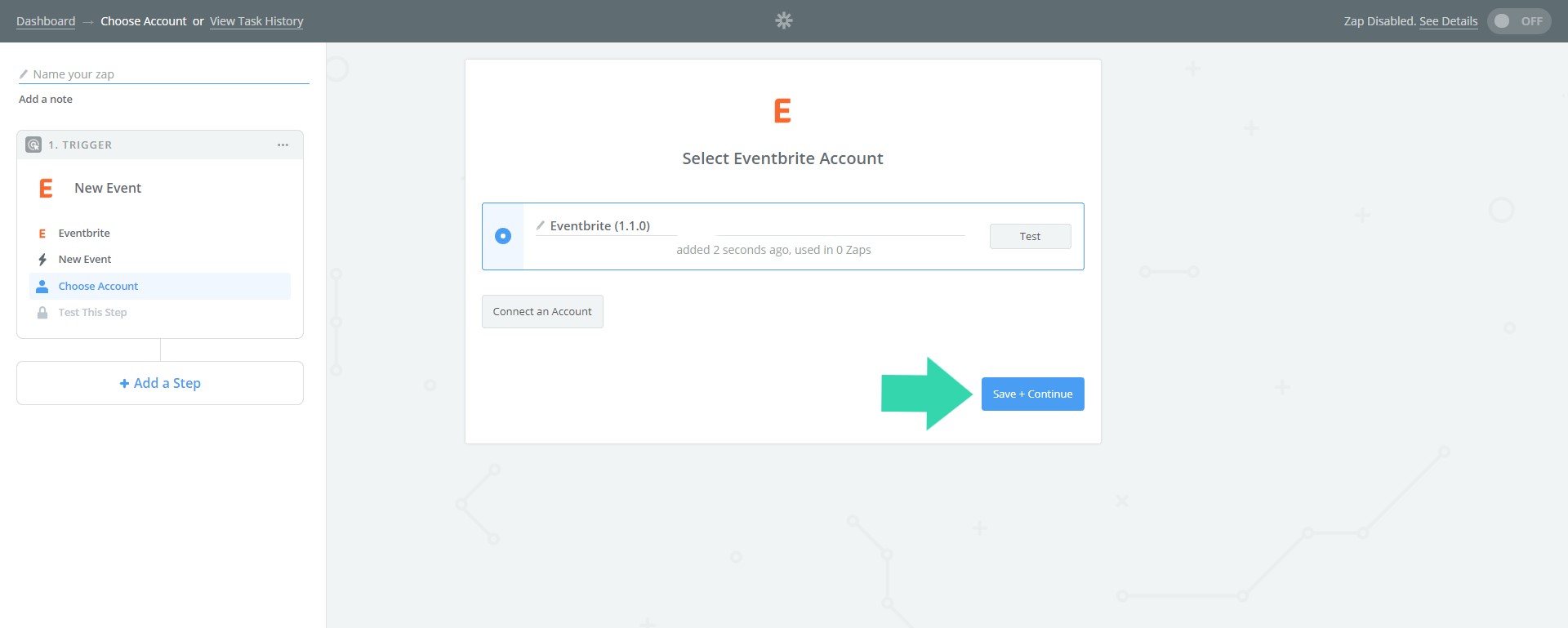Add a Step to the zap
The image size is (1568, 628).
160,383
